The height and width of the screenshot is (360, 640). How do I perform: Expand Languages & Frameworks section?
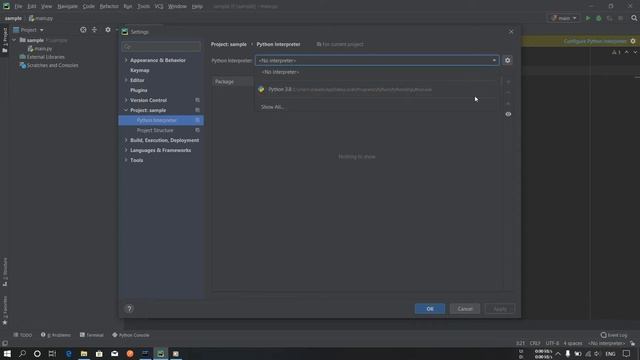pyautogui.click(x=126, y=150)
